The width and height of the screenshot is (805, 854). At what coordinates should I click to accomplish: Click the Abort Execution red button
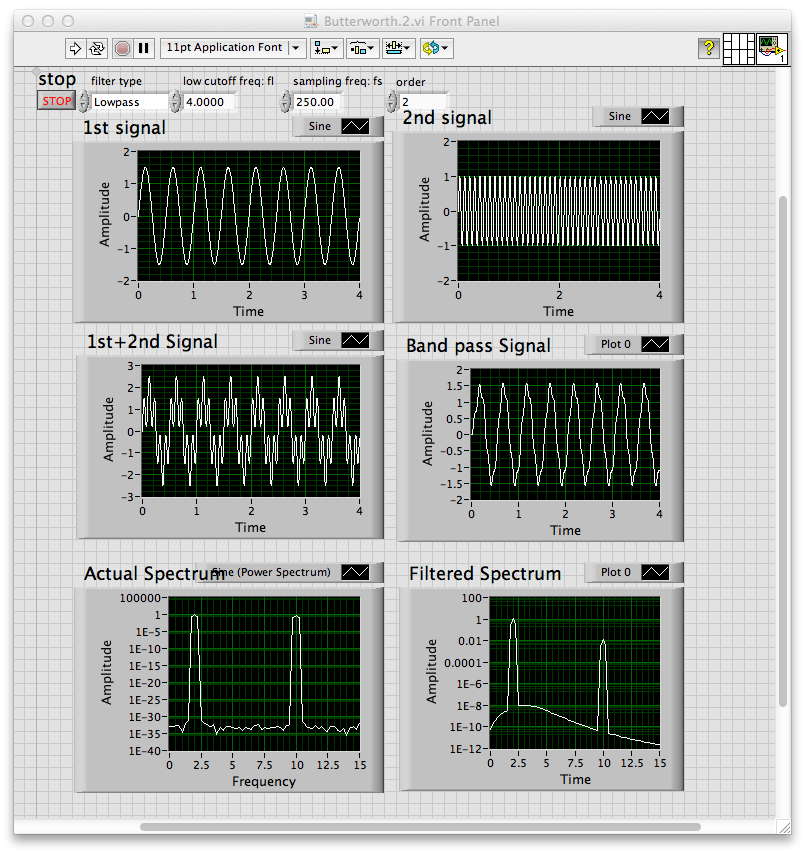(x=123, y=48)
